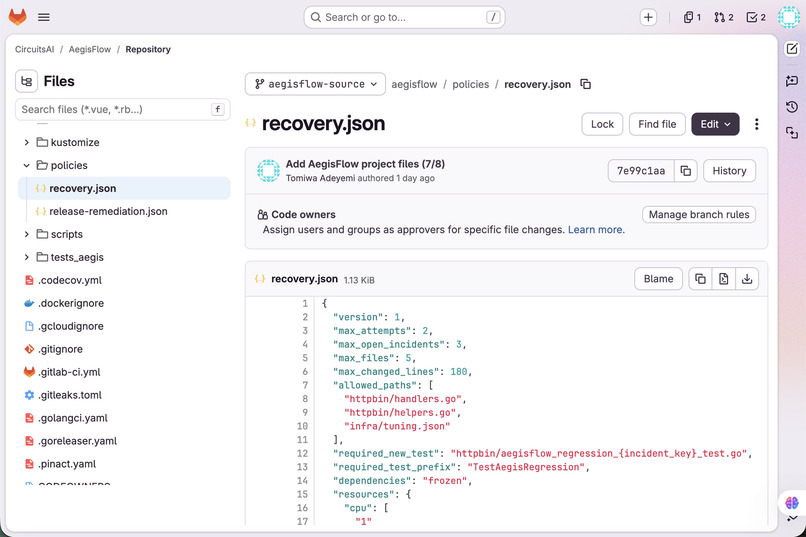Navigate to aegisflow path segment

(414, 84)
